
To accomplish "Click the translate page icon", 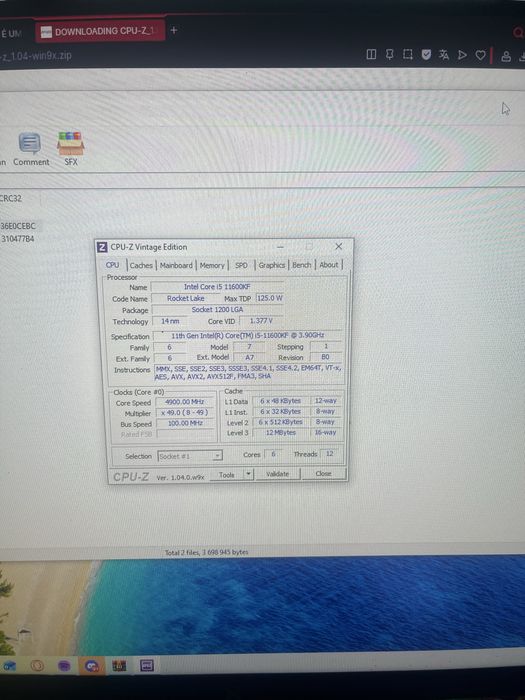I will (444, 55).
